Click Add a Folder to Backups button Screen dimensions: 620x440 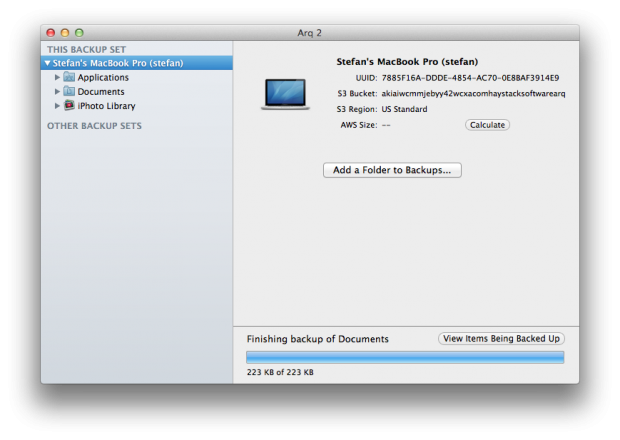tap(392, 170)
